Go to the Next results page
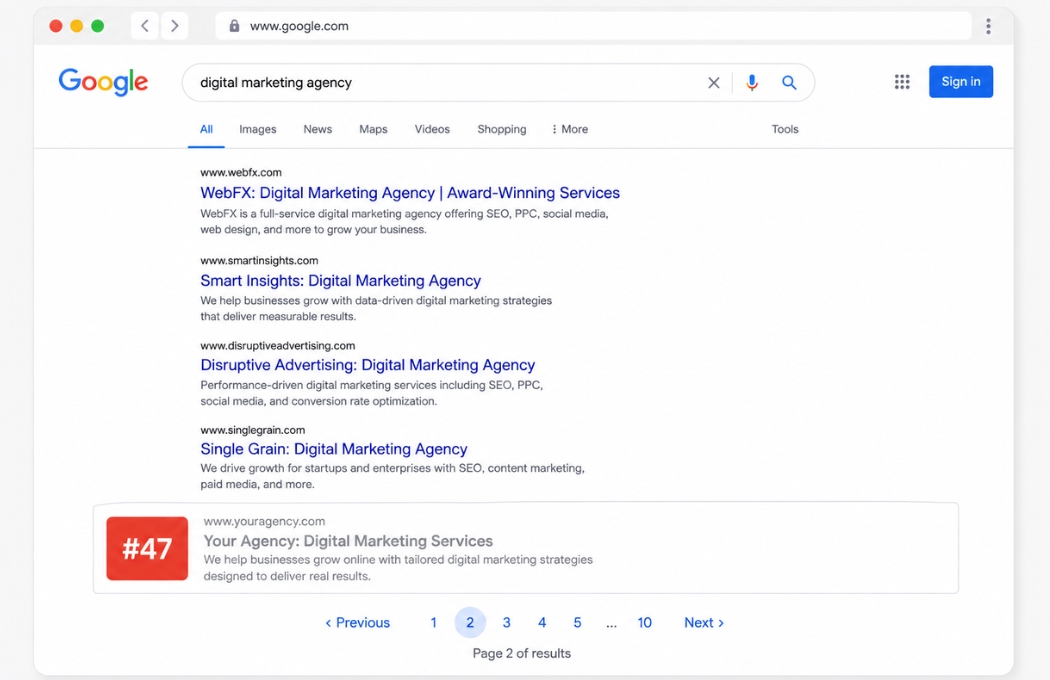The width and height of the screenshot is (1050, 680). point(704,622)
